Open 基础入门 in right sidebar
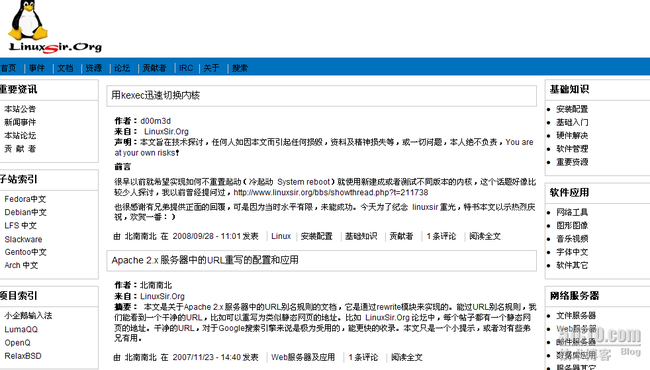Viewport: 650px width, 370px height. pyautogui.click(x=572, y=122)
